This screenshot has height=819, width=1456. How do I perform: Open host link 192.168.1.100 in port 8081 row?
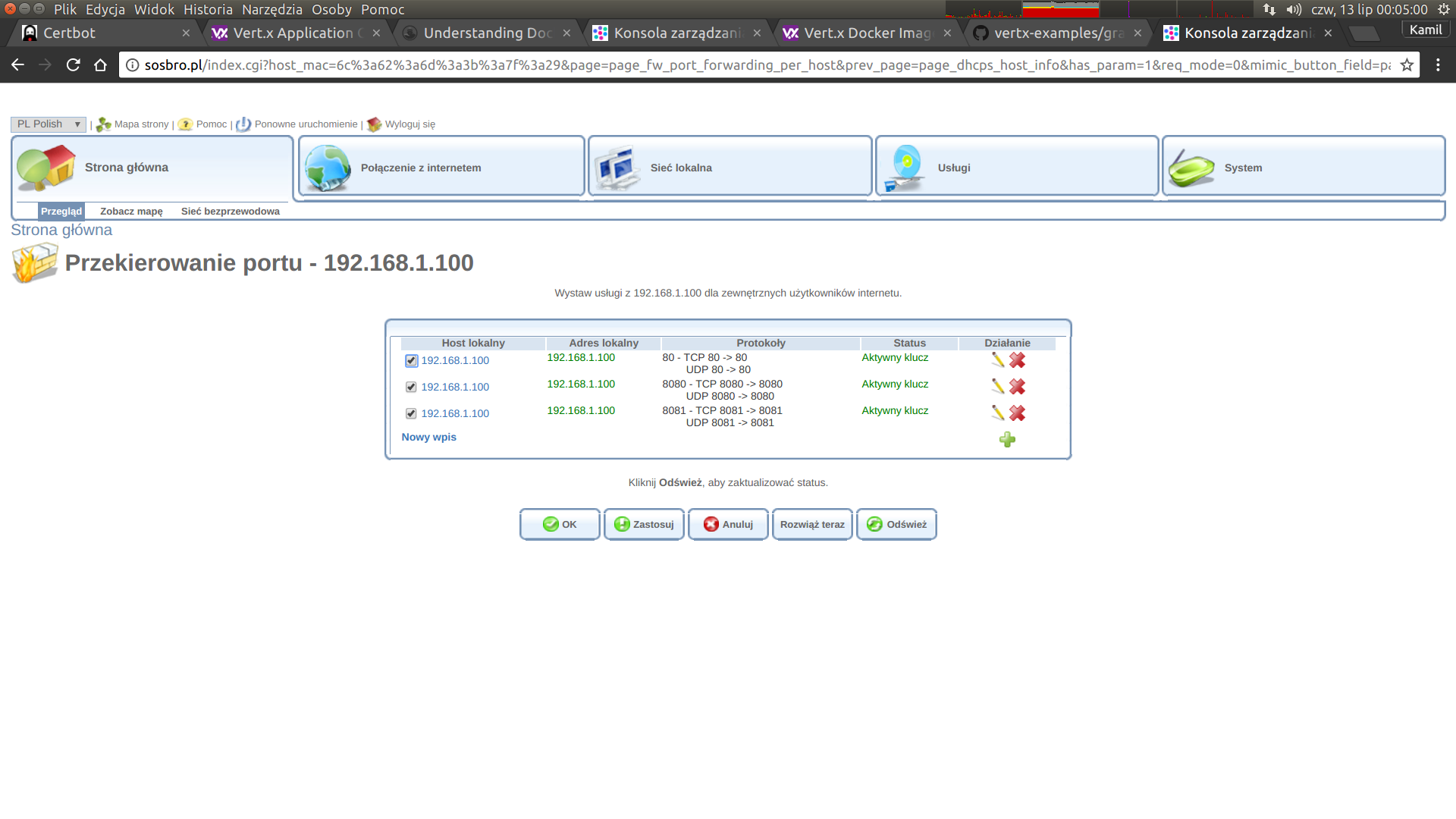pos(455,414)
